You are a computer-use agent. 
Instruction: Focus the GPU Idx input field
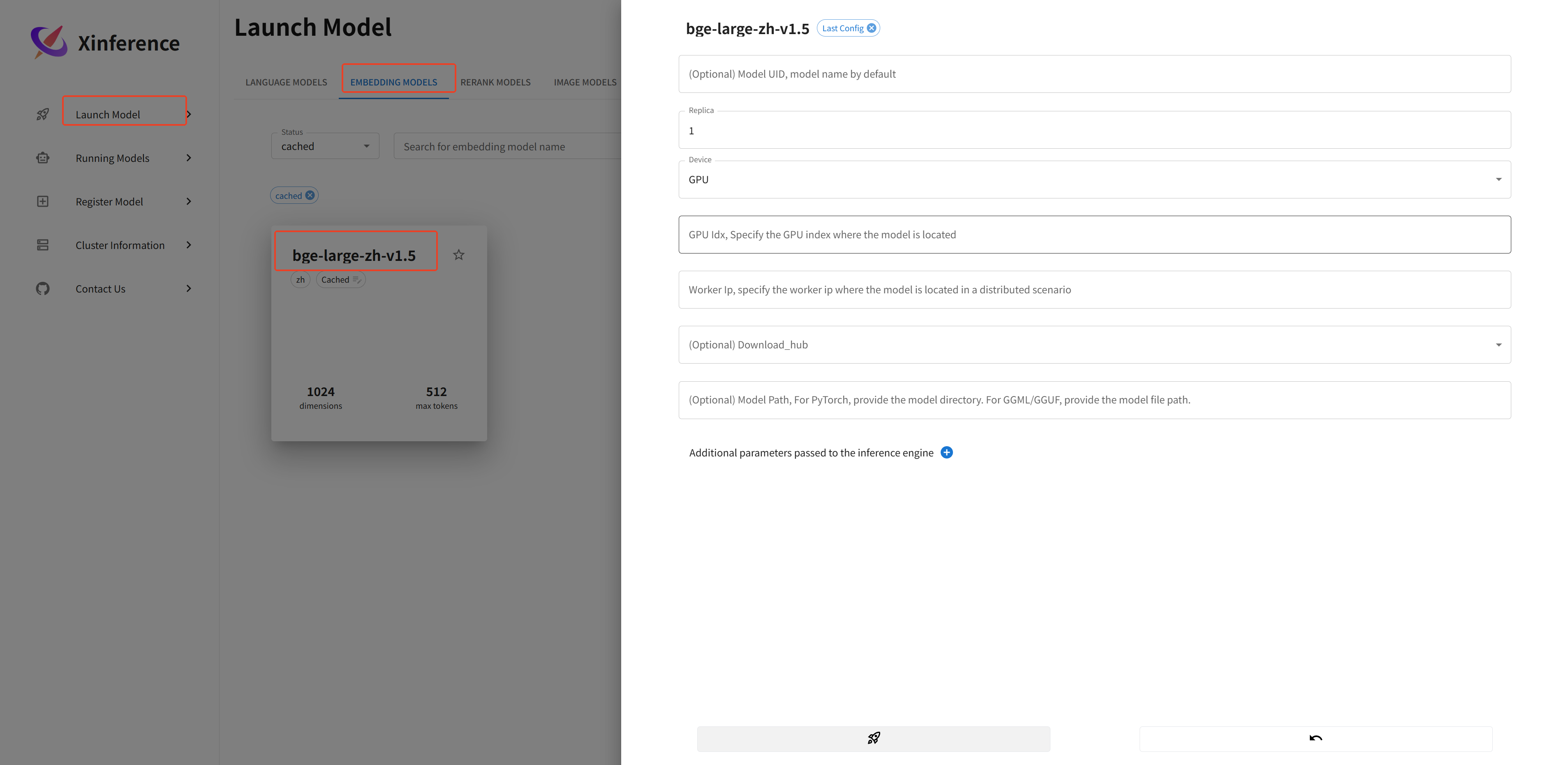(x=1094, y=235)
